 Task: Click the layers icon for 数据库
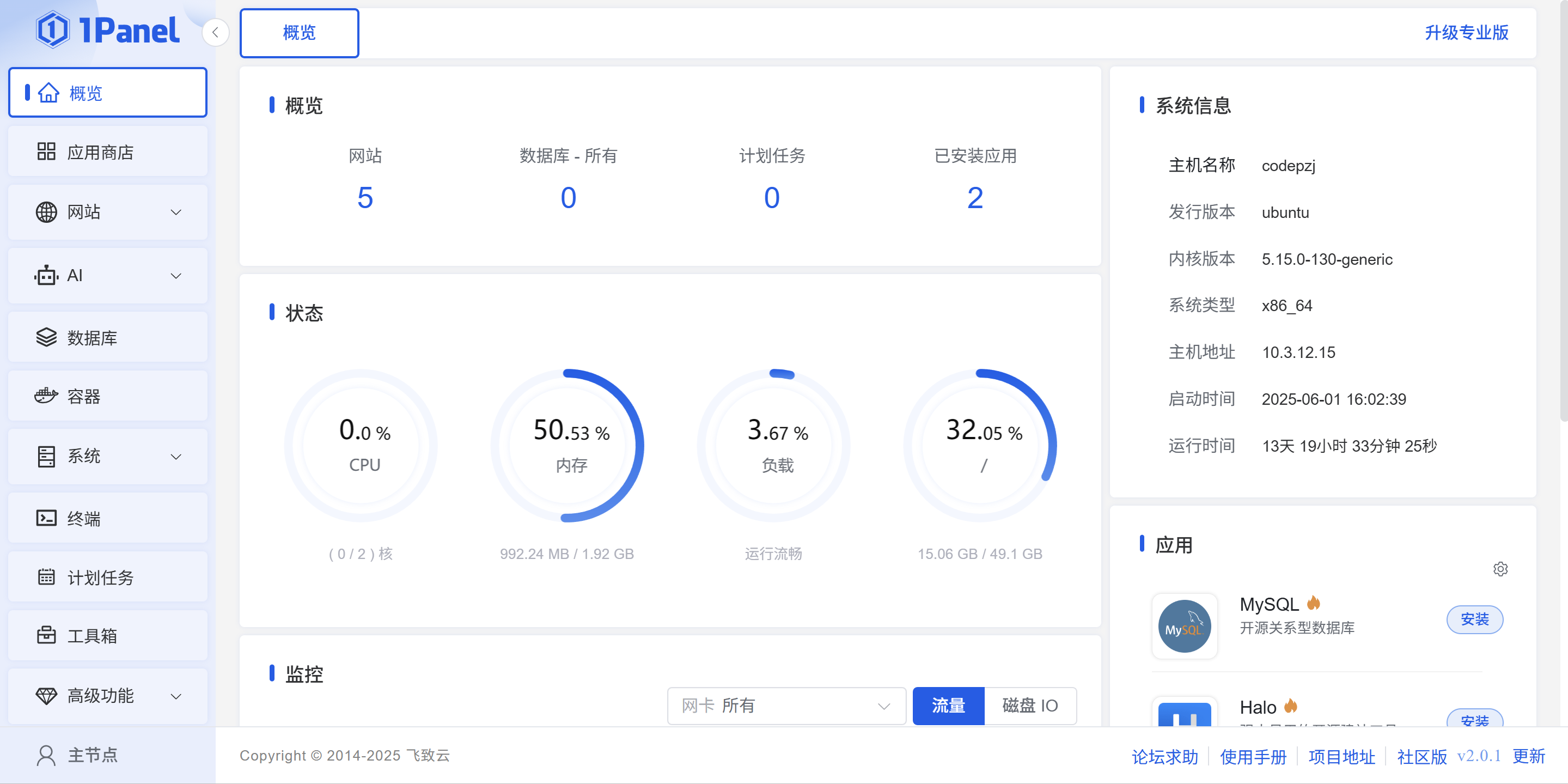46,337
